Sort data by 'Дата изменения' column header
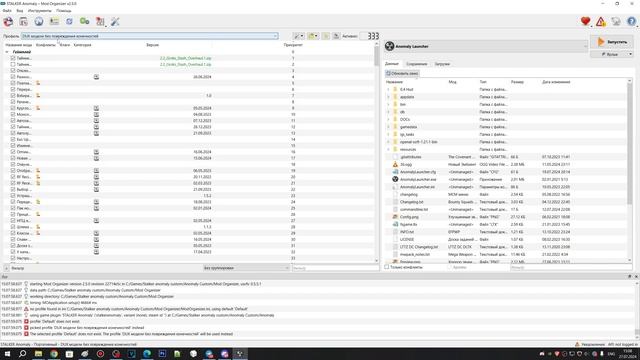This screenshot has height=360, width=640. coord(556,82)
